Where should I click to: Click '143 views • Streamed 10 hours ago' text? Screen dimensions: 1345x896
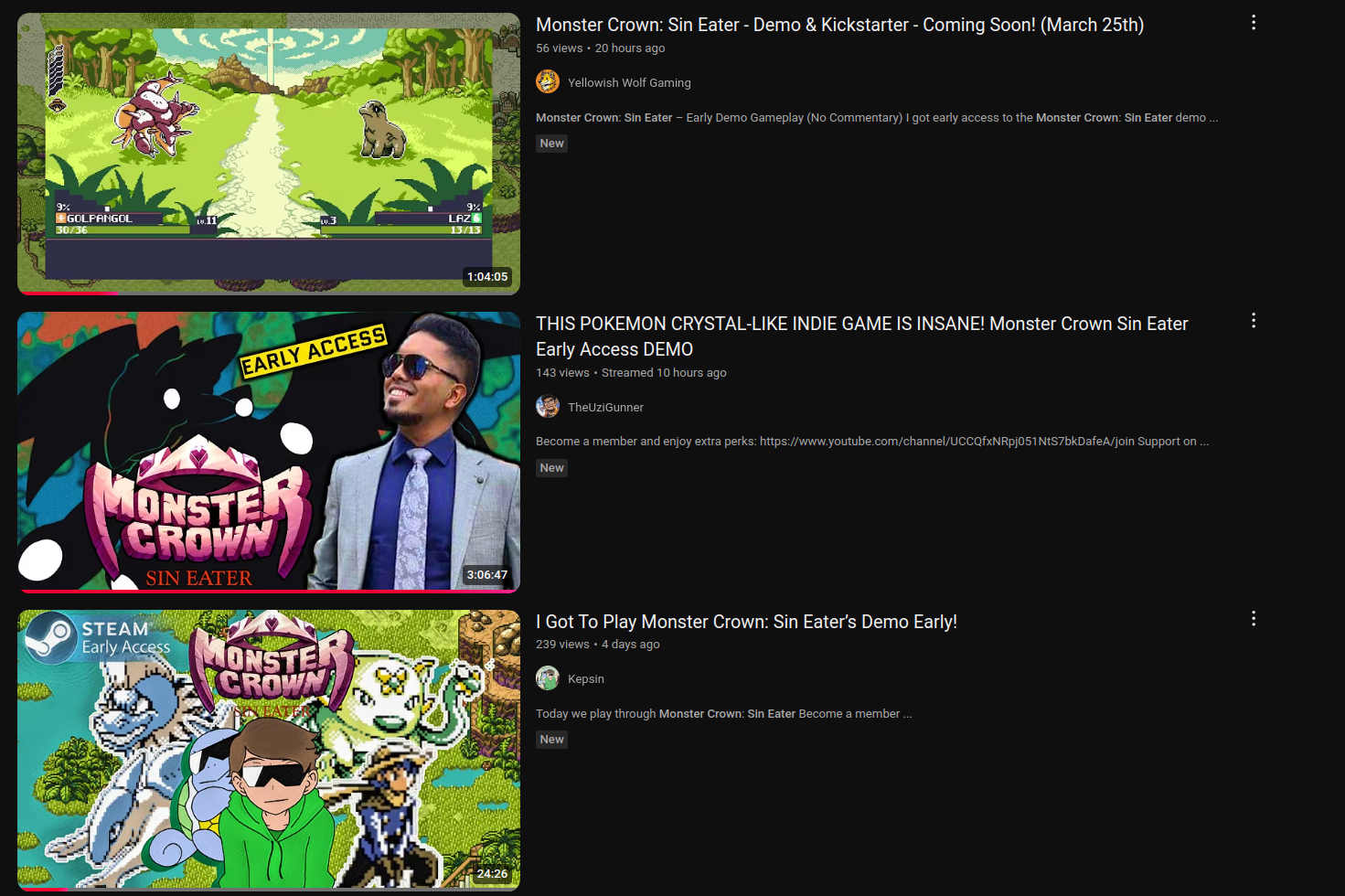point(631,372)
